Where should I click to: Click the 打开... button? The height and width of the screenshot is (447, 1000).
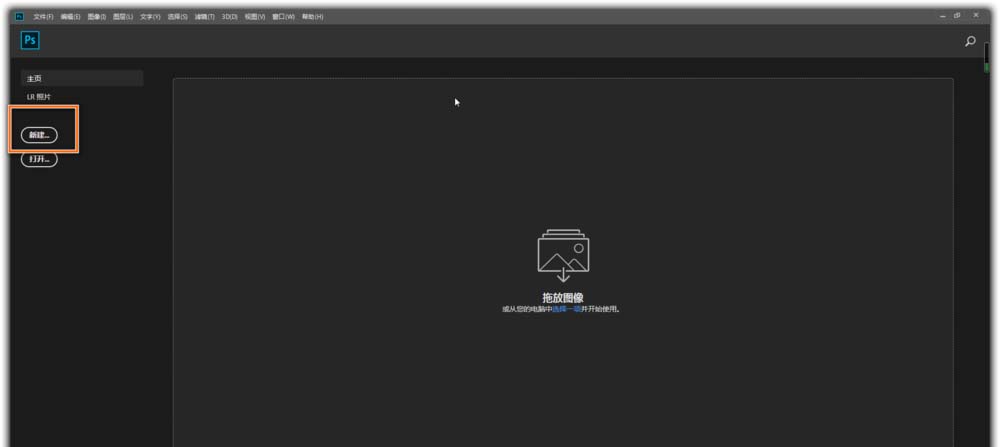(39, 159)
